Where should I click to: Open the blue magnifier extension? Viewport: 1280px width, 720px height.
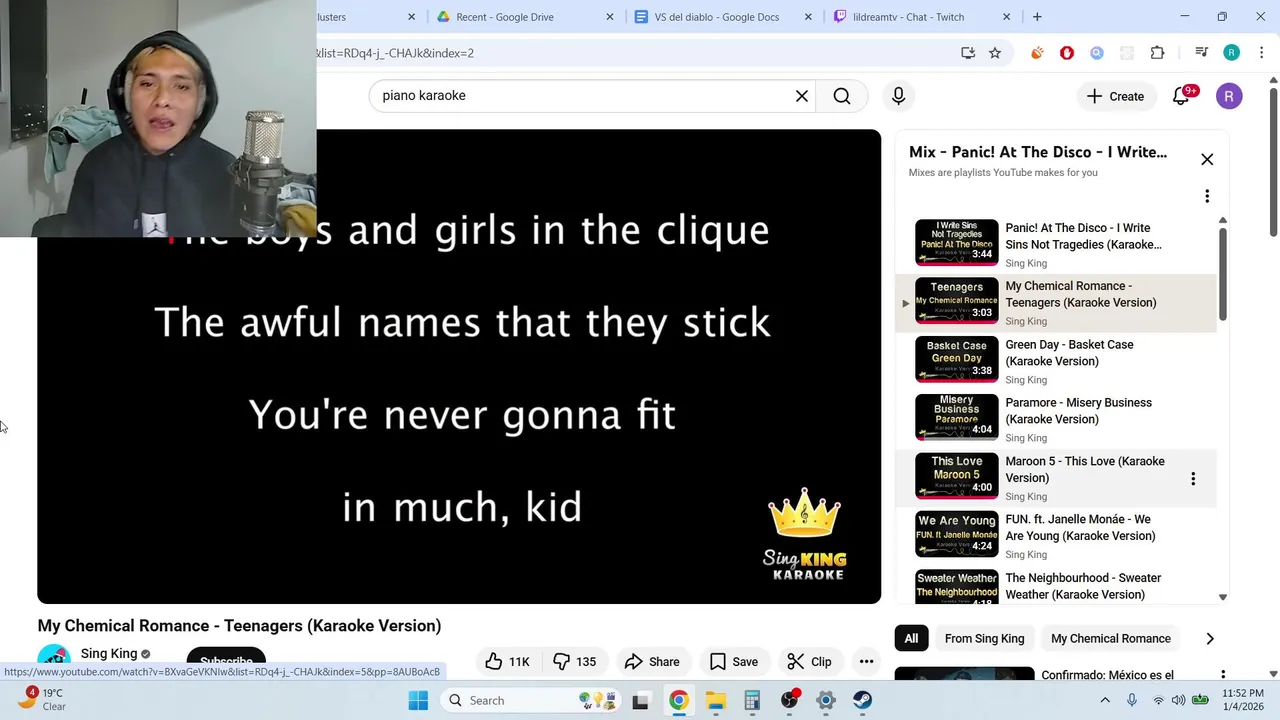click(x=1097, y=53)
